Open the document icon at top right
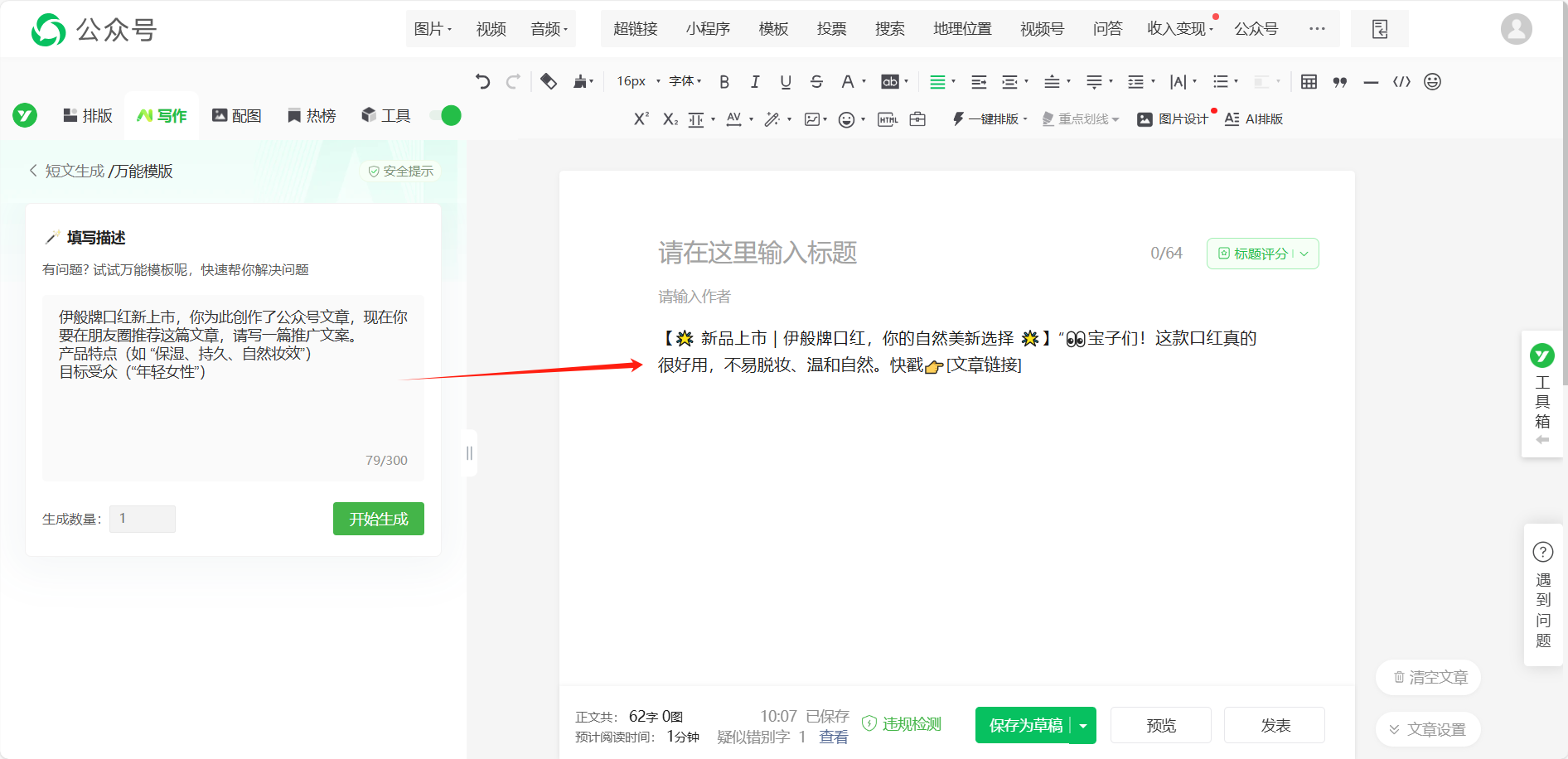 (x=1380, y=29)
